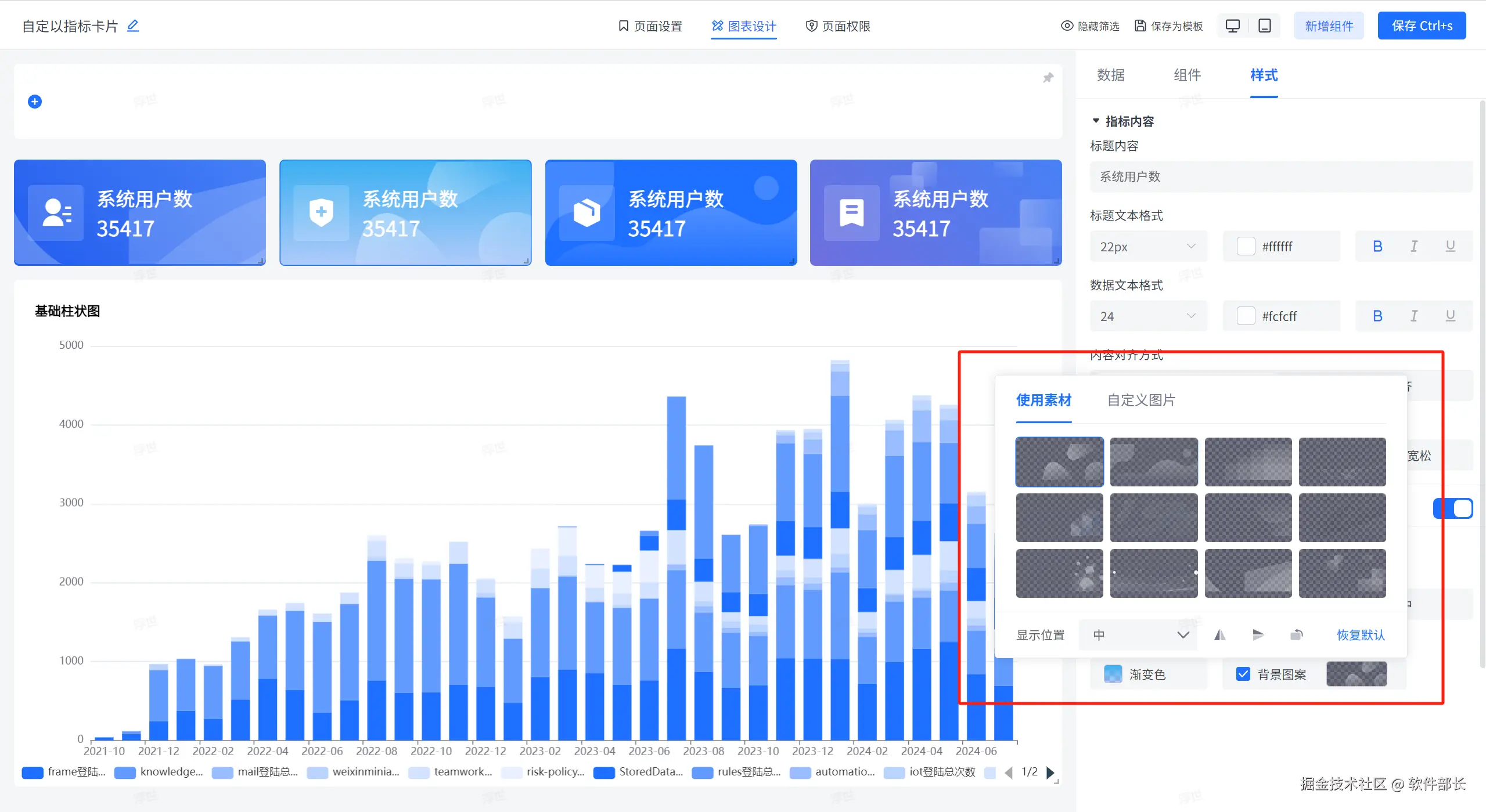1486x812 pixels.
Task: Click the blue plus add-filter icon
Action: tap(35, 102)
